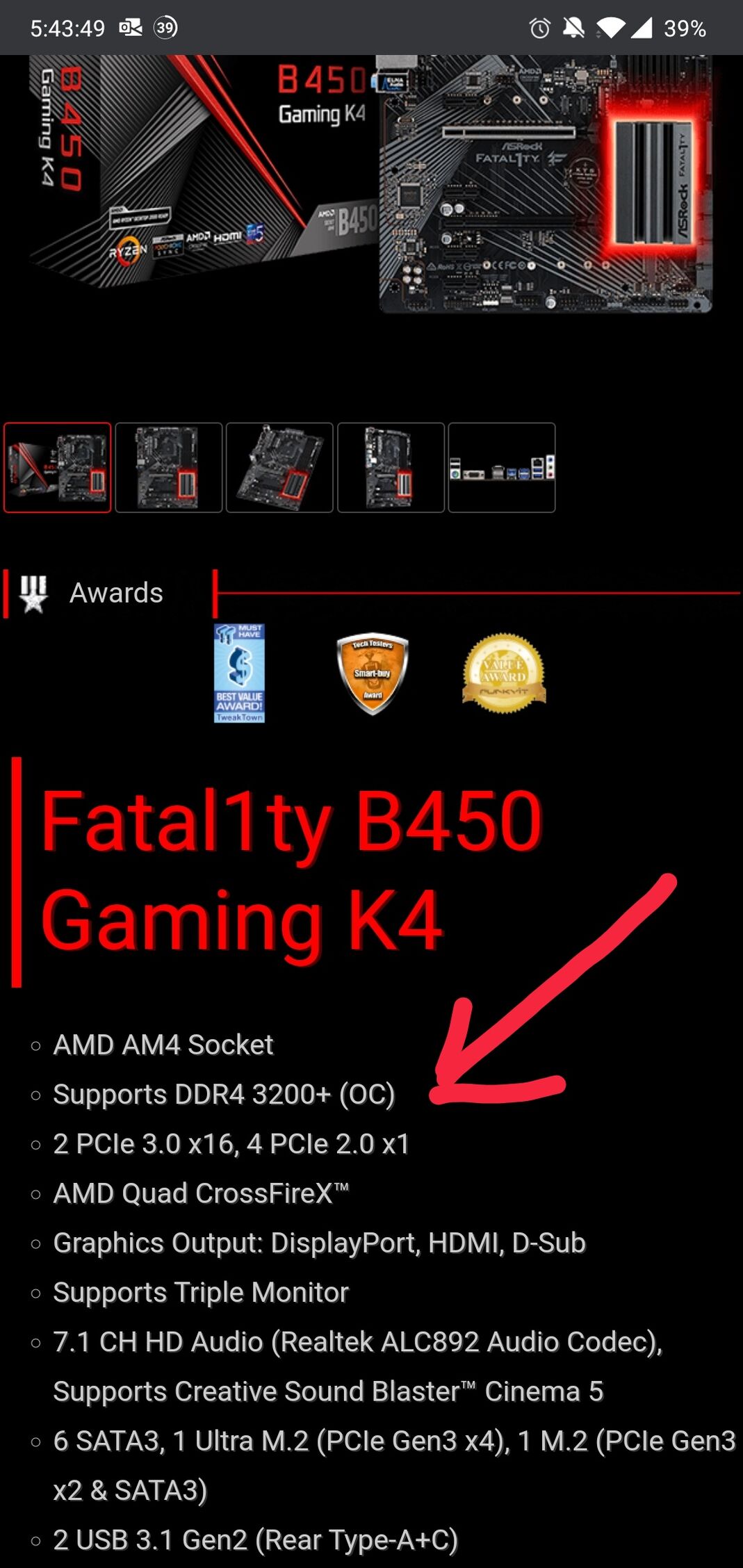Tap the main B450 Gaming K4 product image
This screenshot has width=743, height=1568.
371,184
